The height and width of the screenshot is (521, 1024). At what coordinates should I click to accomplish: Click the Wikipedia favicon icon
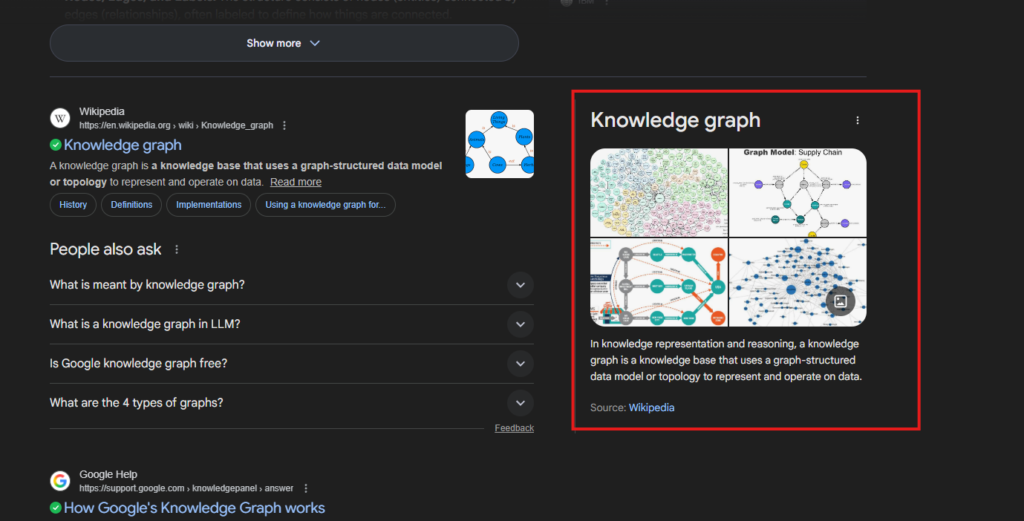[x=60, y=118]
